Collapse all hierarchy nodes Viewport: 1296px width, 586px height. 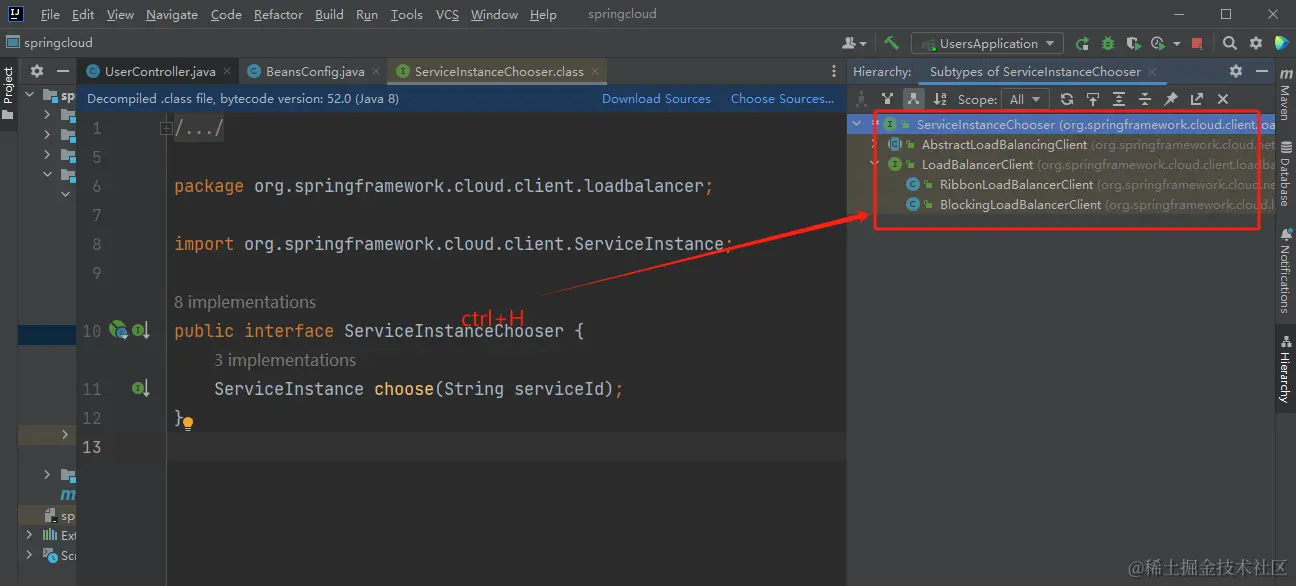[1145, 99]
